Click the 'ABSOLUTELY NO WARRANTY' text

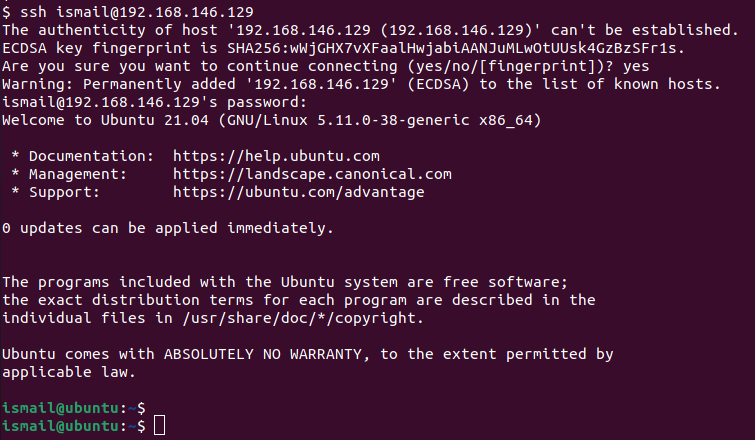(262, 354)
